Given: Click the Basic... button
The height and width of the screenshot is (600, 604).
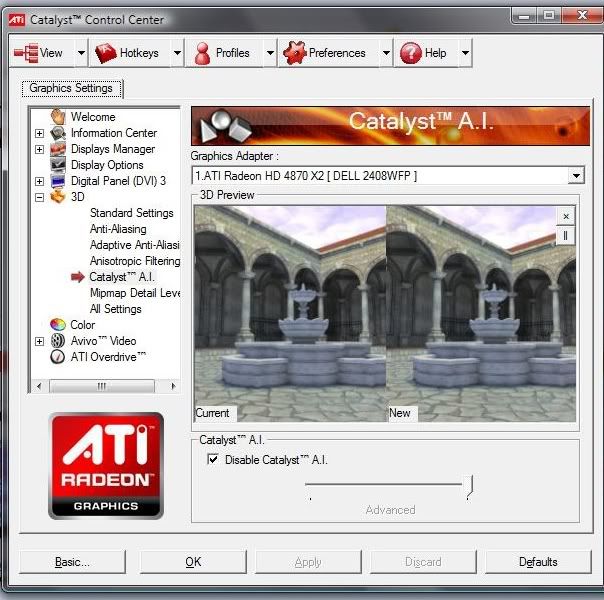Looking at the screenshot, I should [72, 562].
